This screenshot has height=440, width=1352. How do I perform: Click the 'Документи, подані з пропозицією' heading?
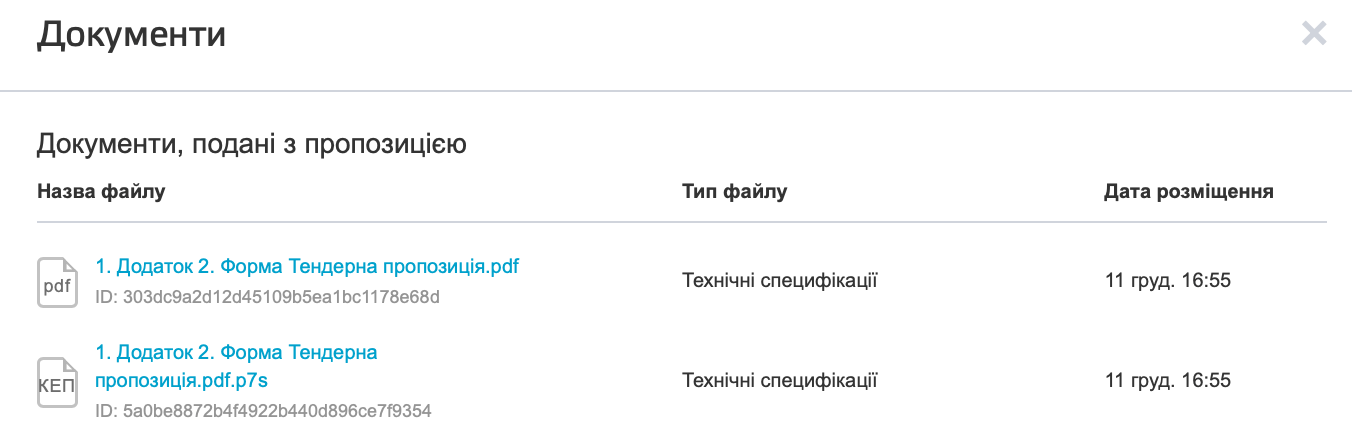pyautogui.click(x=252, y=145)
